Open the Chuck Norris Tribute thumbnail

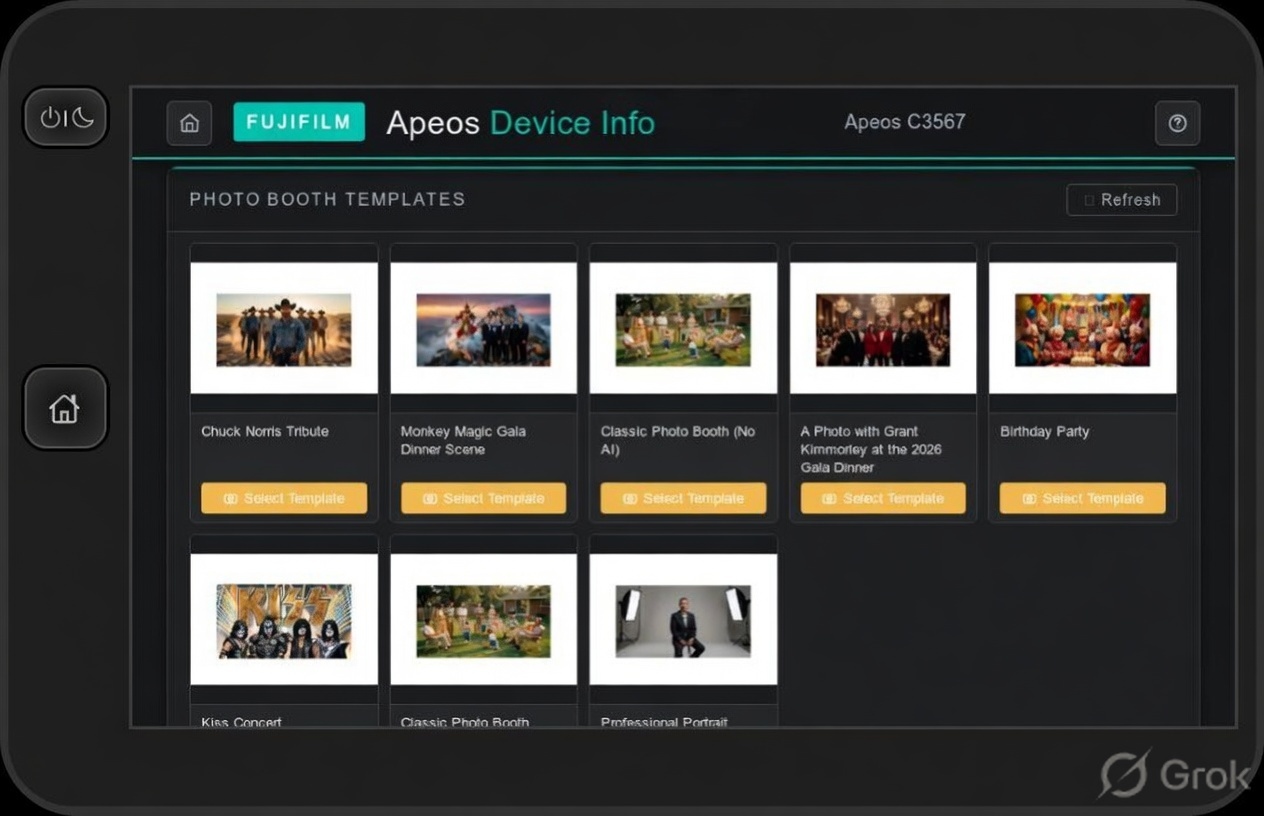pyautogui.click(x=284, y=328)
